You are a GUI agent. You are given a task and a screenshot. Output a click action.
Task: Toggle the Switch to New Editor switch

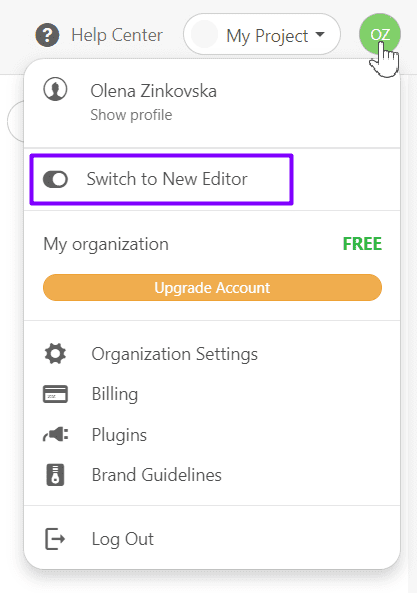(55, 179)
